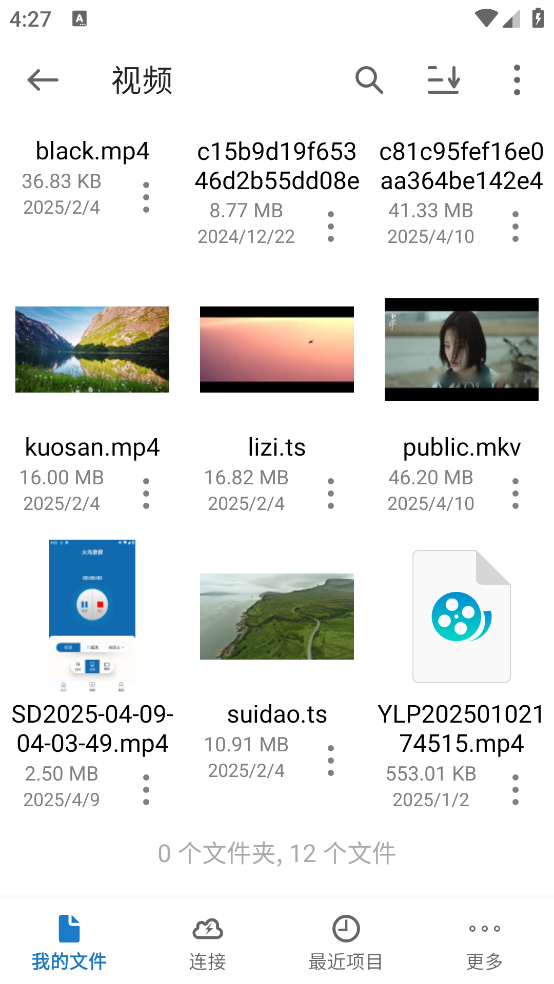Viewport: 554px width, 984px height.
Task: Open options for public.mkv
Action: [515, 493]
